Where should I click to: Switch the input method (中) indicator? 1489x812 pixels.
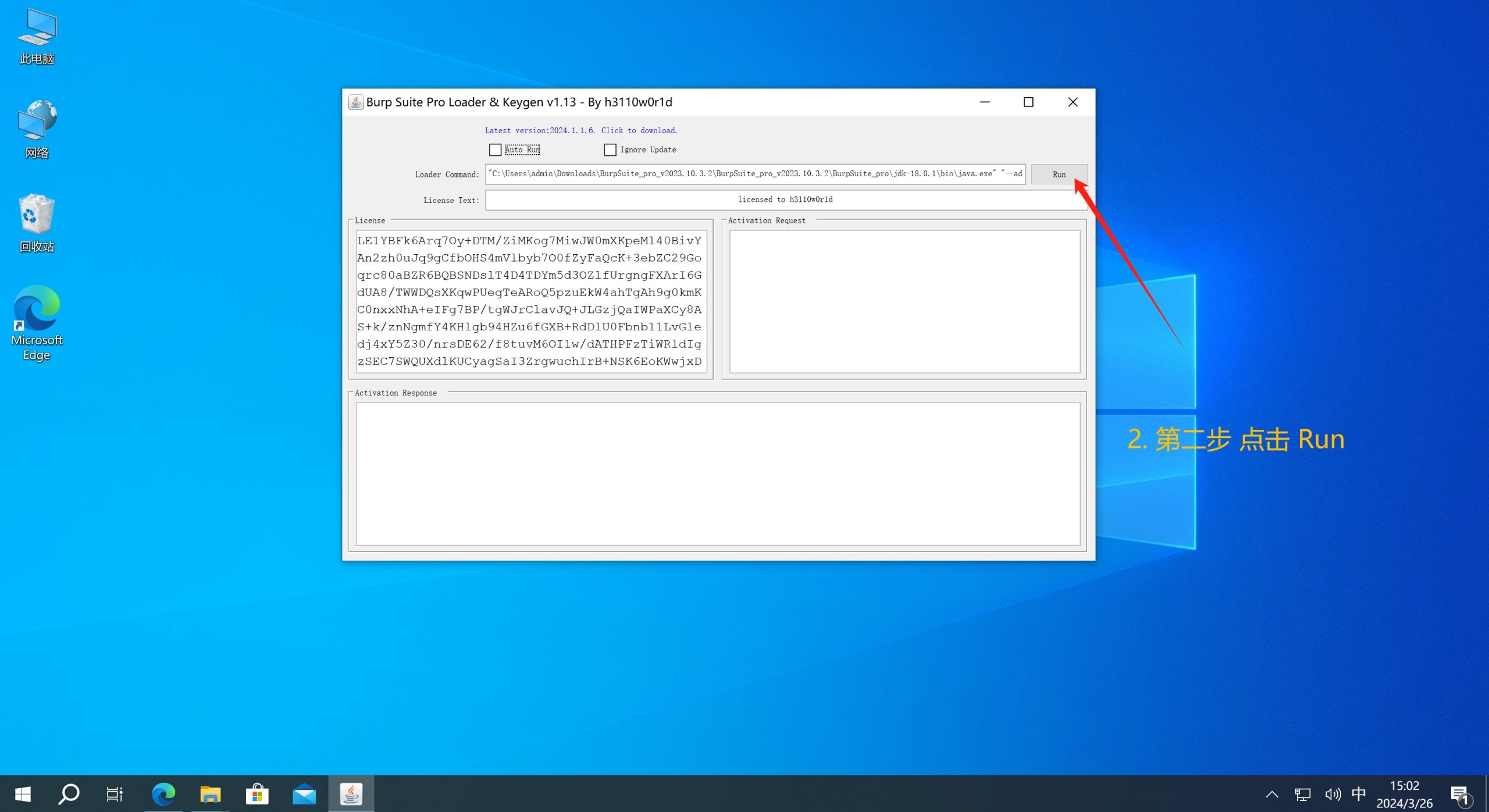pos(1359,794)
